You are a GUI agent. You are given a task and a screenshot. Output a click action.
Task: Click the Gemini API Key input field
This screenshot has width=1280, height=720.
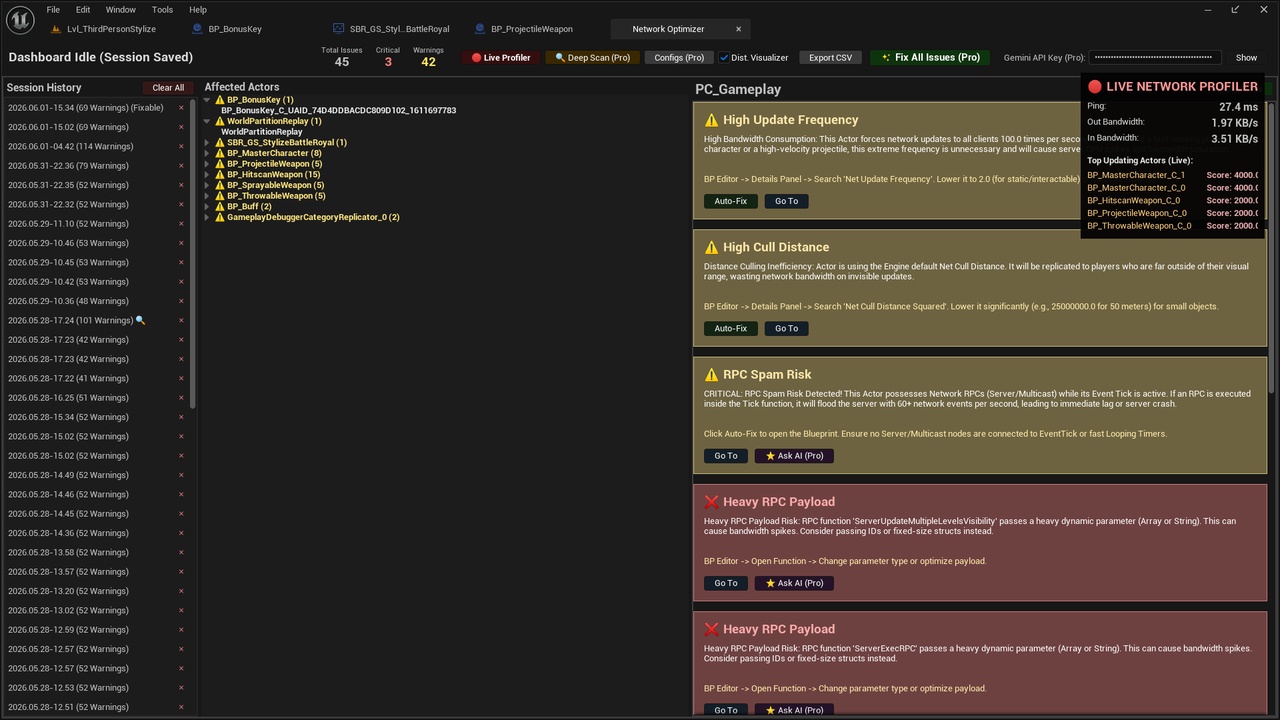1156,58
